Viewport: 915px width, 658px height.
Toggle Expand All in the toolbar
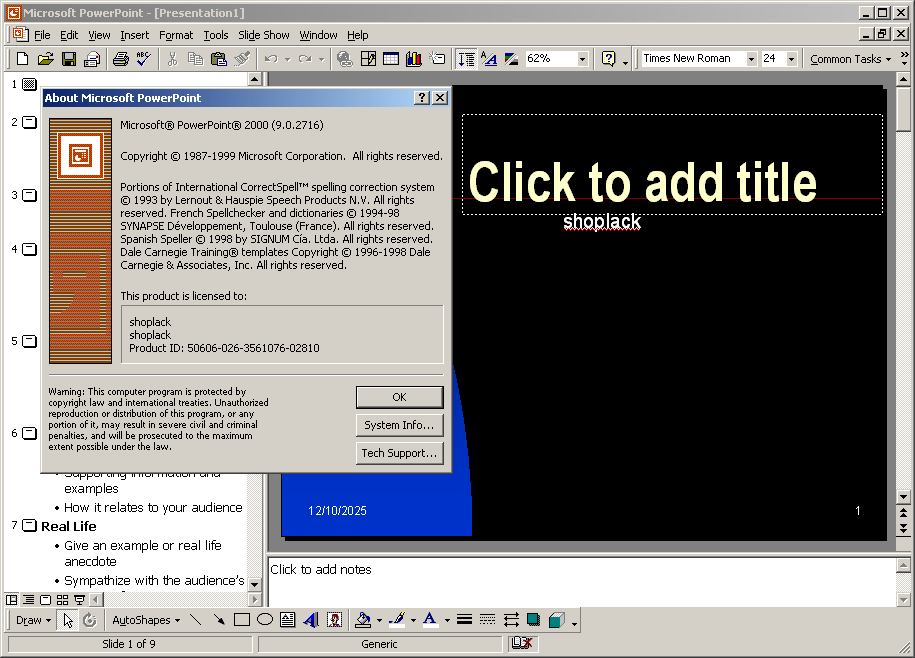(x=466, y=59)
